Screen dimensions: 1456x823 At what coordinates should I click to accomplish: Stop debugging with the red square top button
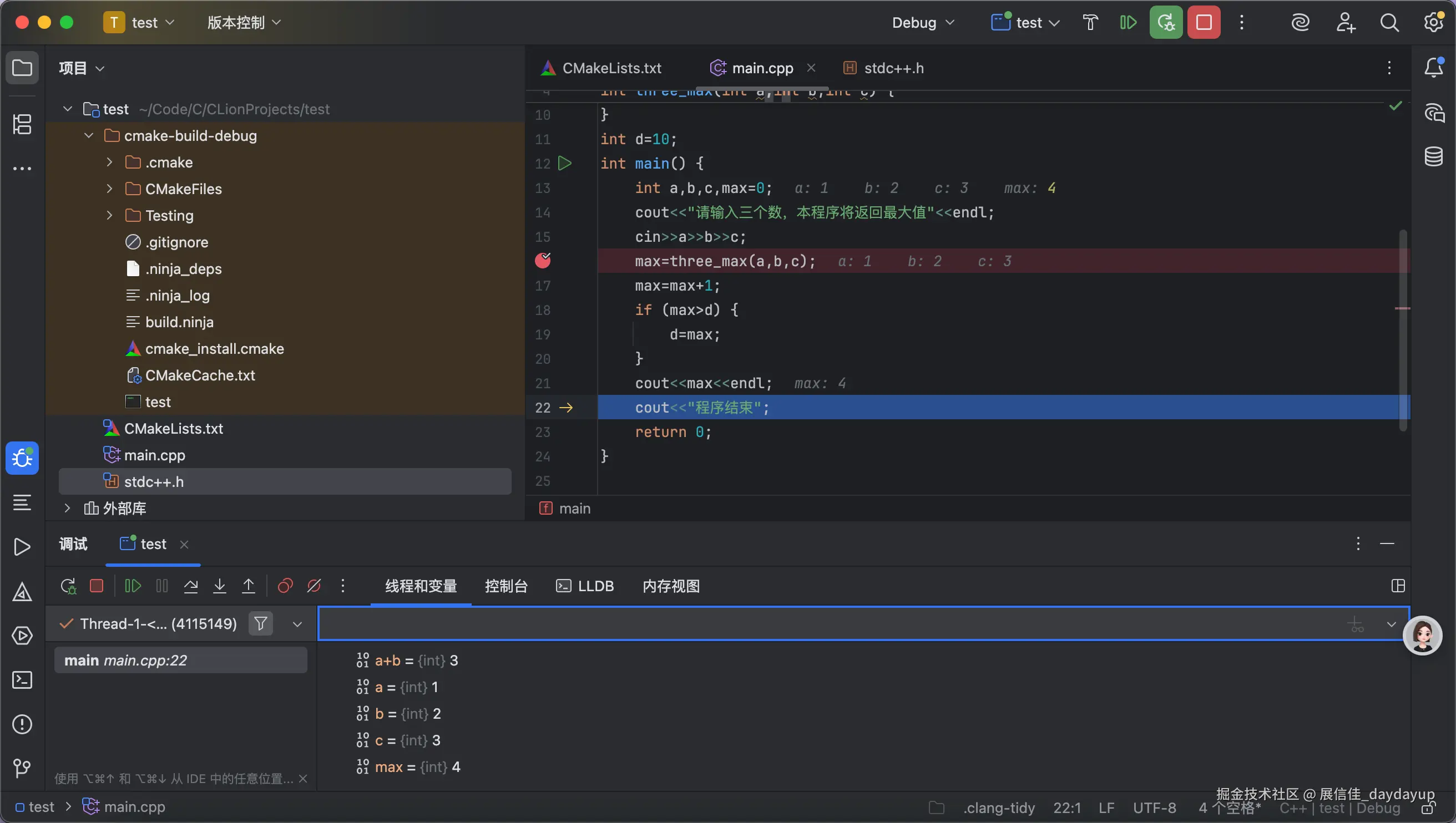coord(1203,23)
